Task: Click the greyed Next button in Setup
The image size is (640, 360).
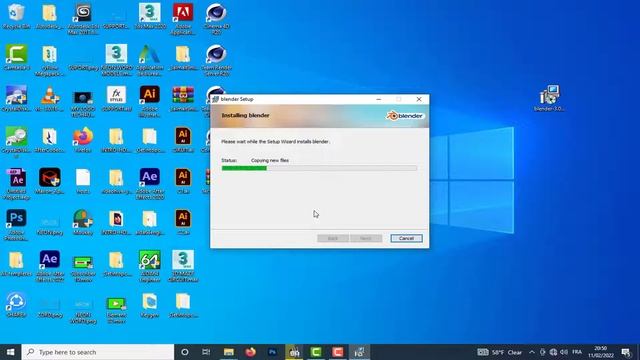Action: [x=366, y=238]
